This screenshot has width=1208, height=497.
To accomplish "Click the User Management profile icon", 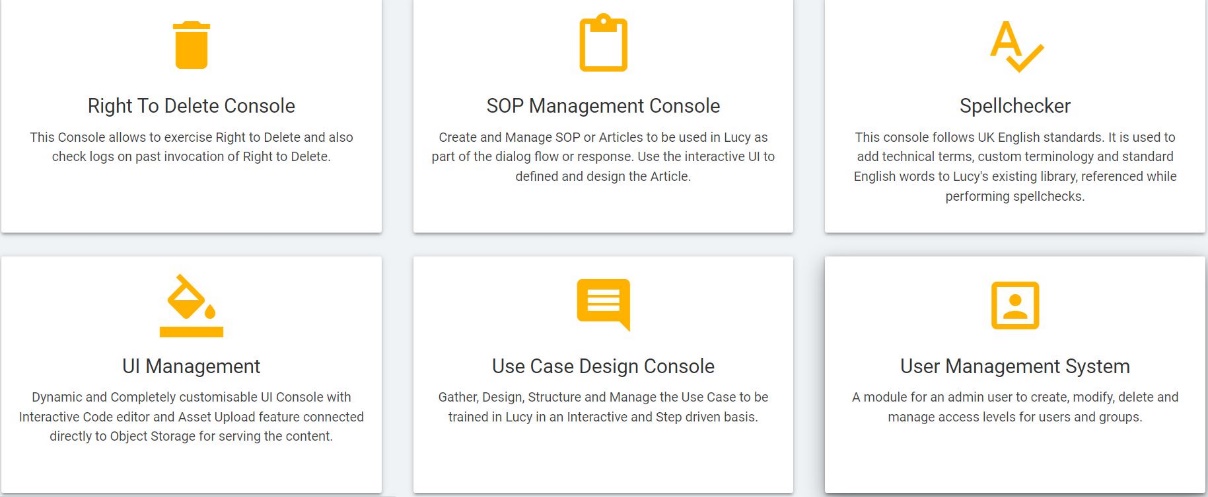I will 1015,305.
